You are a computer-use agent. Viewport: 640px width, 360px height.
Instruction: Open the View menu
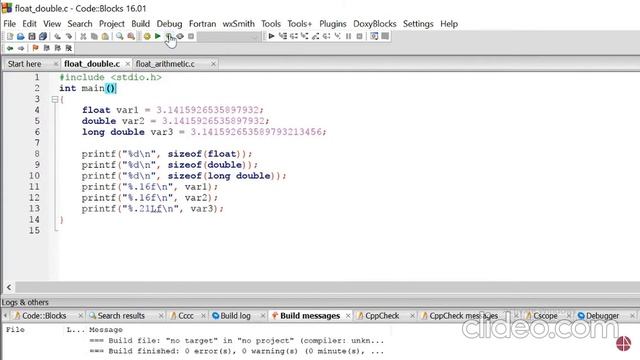[x=52, y=24]
